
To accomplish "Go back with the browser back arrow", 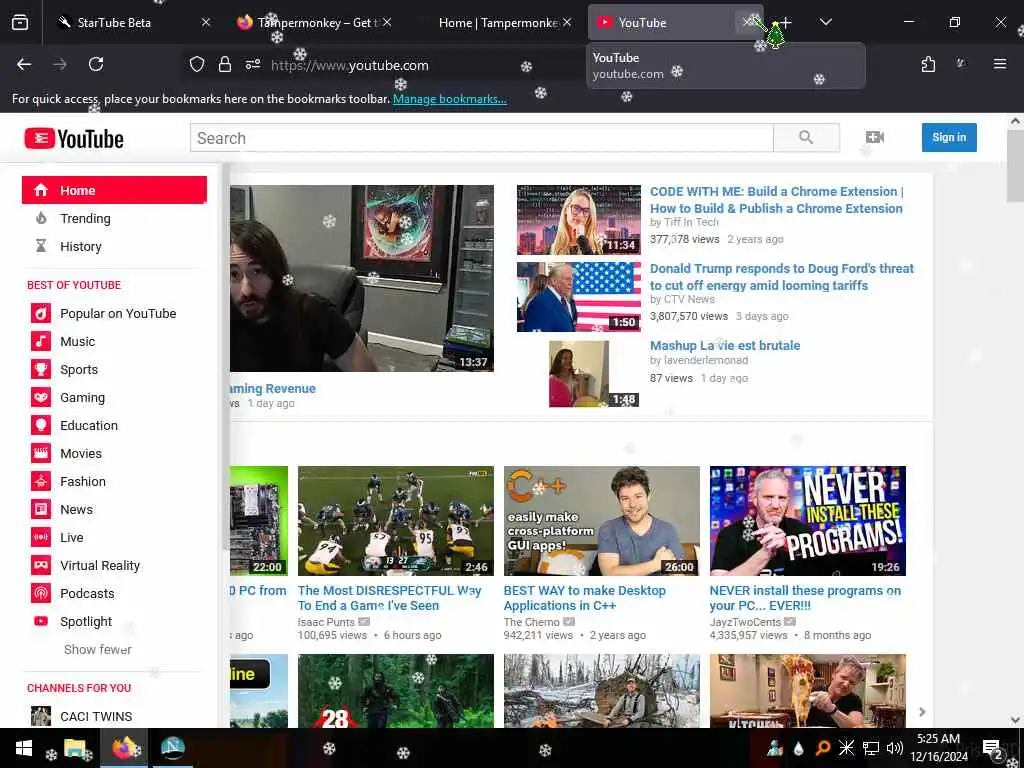I will (x=24, y=64).
